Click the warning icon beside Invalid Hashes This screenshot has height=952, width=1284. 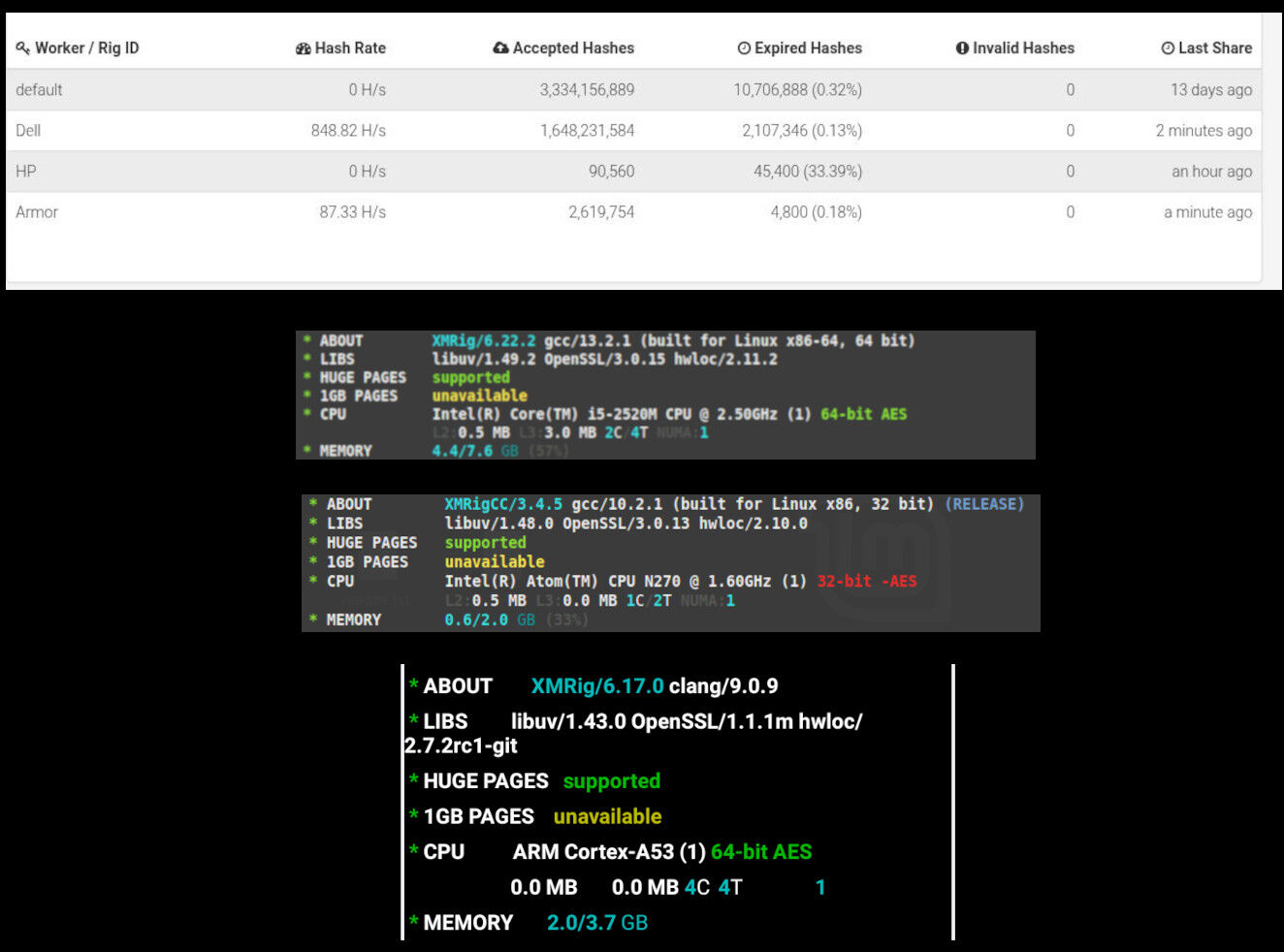click(x=962, y=48)
